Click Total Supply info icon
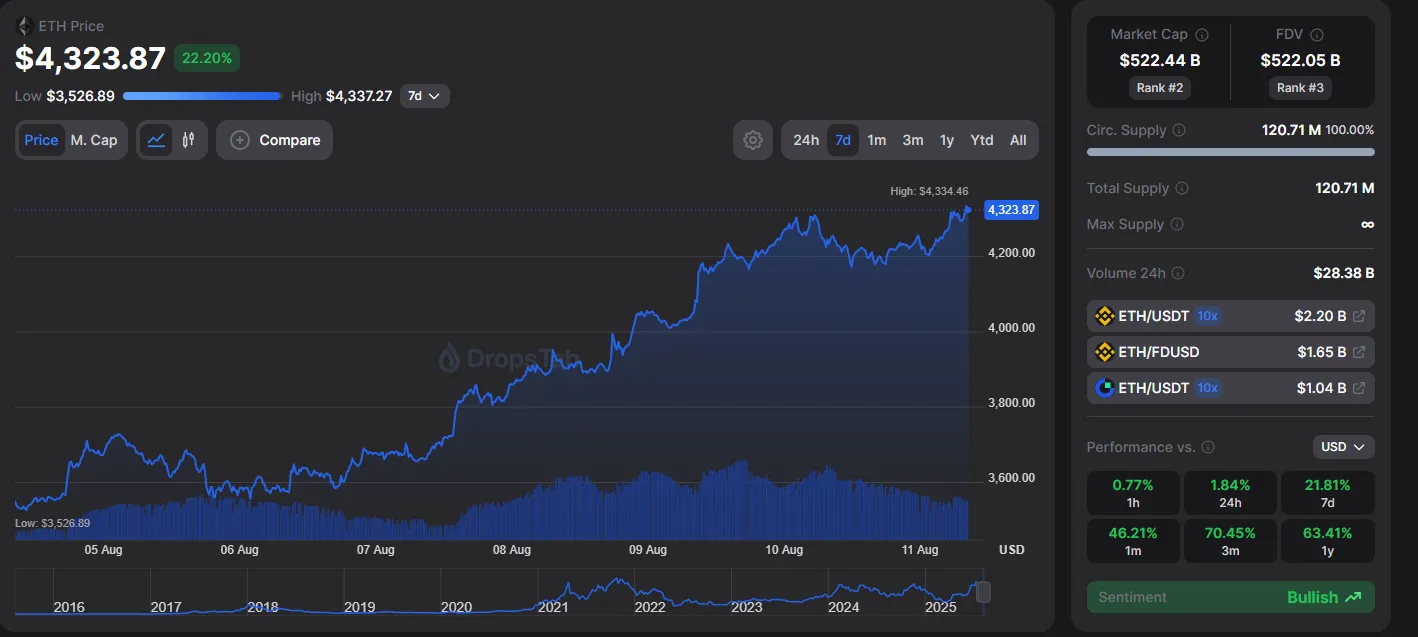 coord(1182,188)
